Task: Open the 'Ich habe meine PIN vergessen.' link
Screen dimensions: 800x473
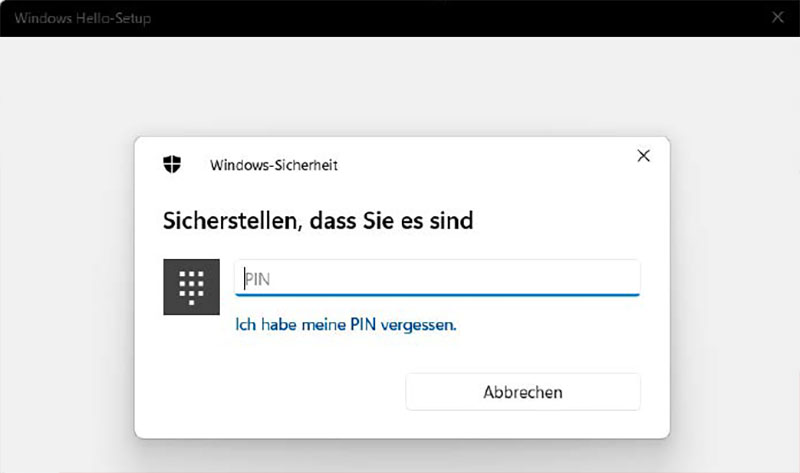Action: 346,325
